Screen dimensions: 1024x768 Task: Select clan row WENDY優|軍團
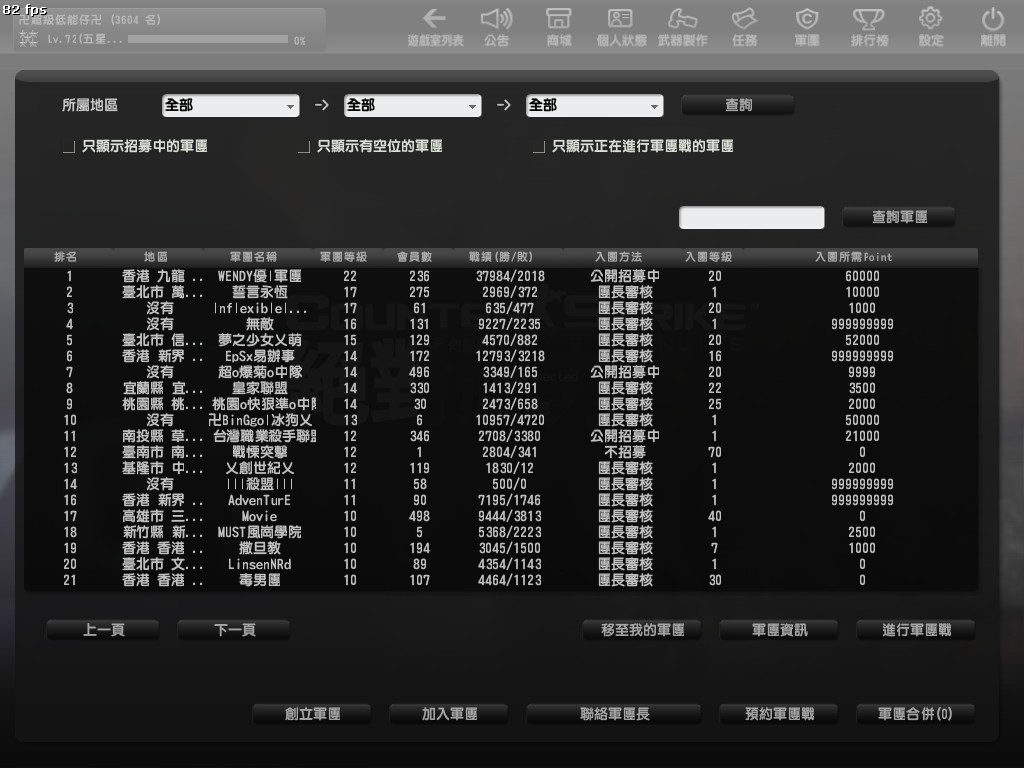point(501,276)
